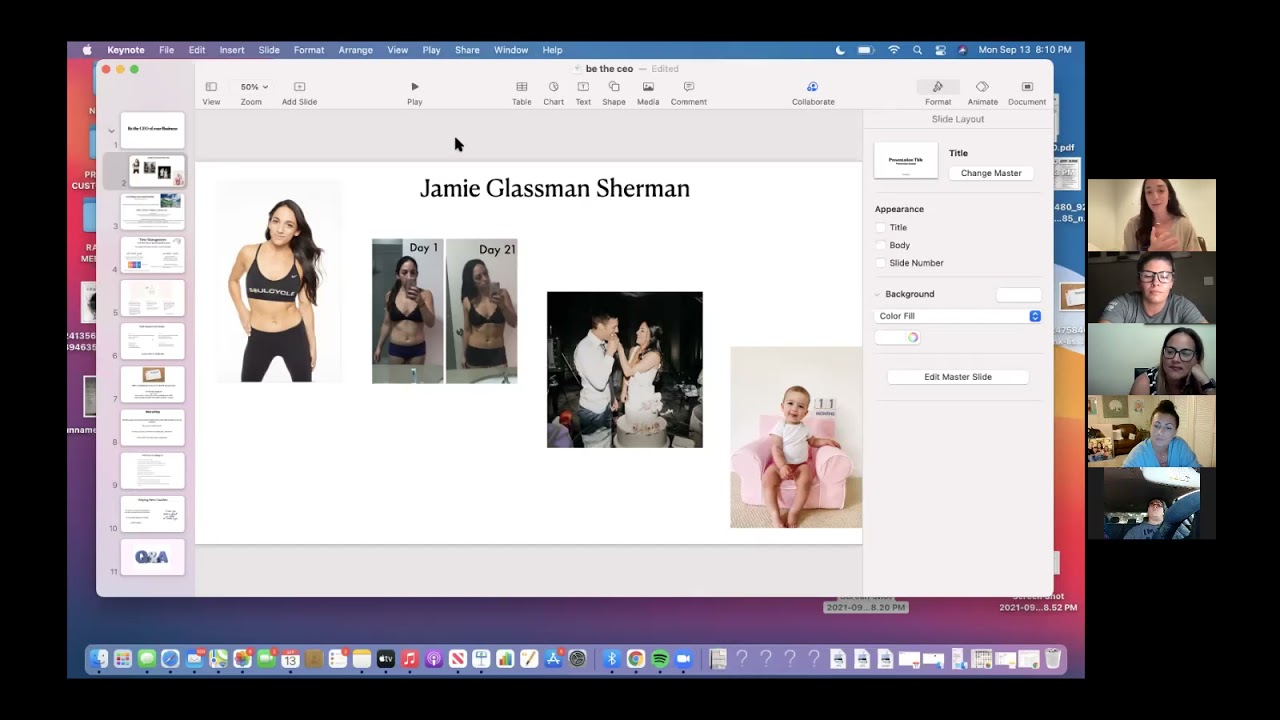Open Spotlight search in menu bar
Viewport: 1280px width, 720px height.
click(x=917, y=50)
